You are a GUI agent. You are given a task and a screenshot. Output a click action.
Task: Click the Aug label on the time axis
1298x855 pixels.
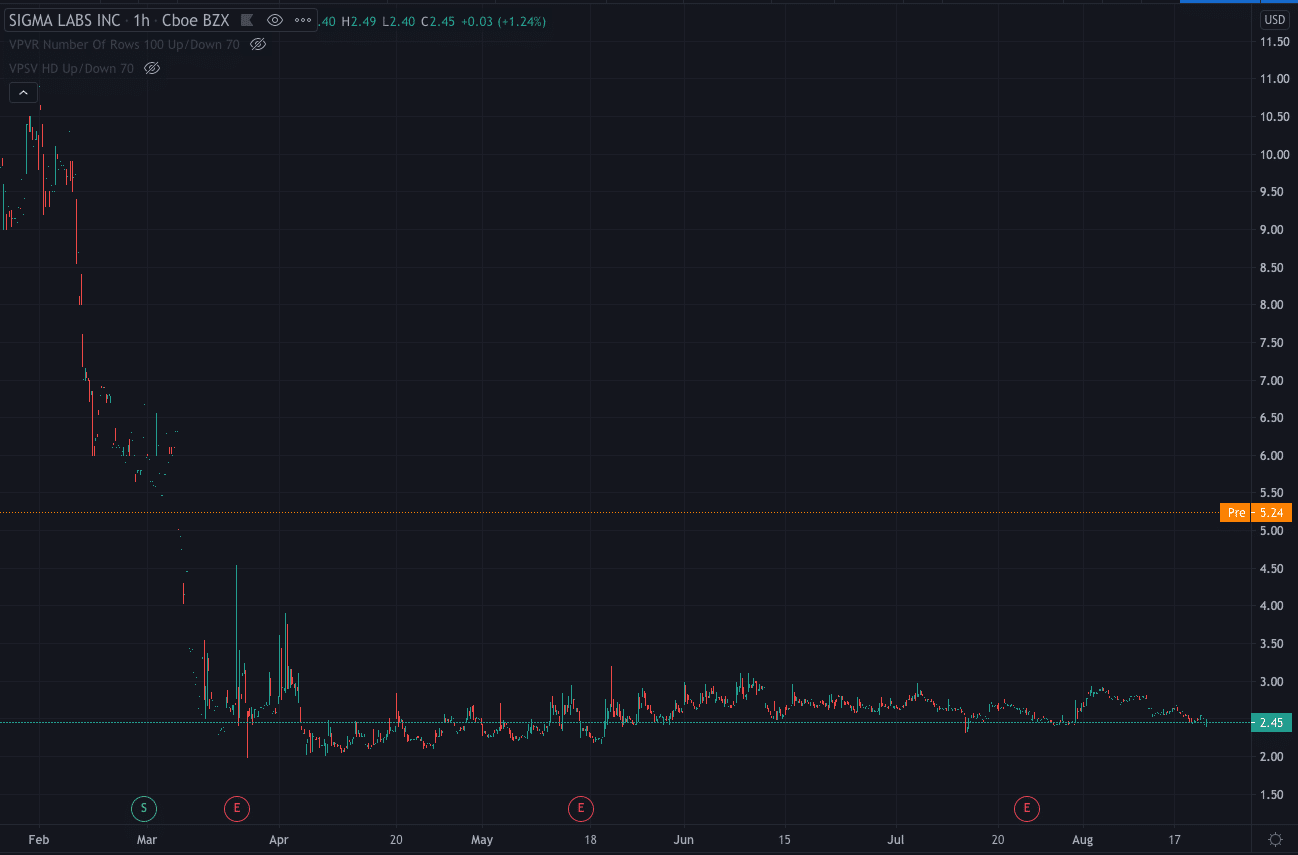click(x=1083, y=839)
